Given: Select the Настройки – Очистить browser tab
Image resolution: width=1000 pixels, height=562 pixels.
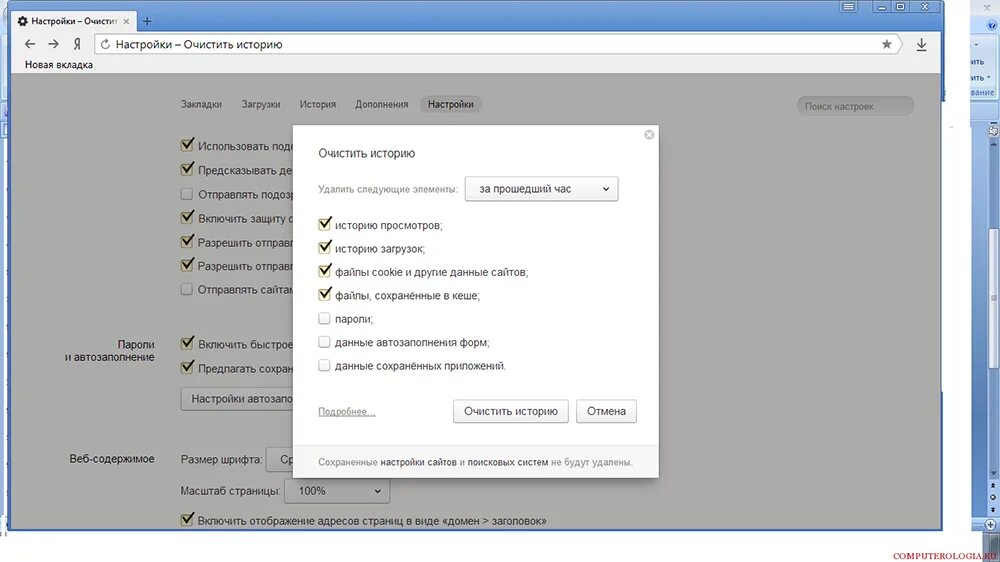Looking at the screenshot, I should pyautogui.click(x=73, y=21).
